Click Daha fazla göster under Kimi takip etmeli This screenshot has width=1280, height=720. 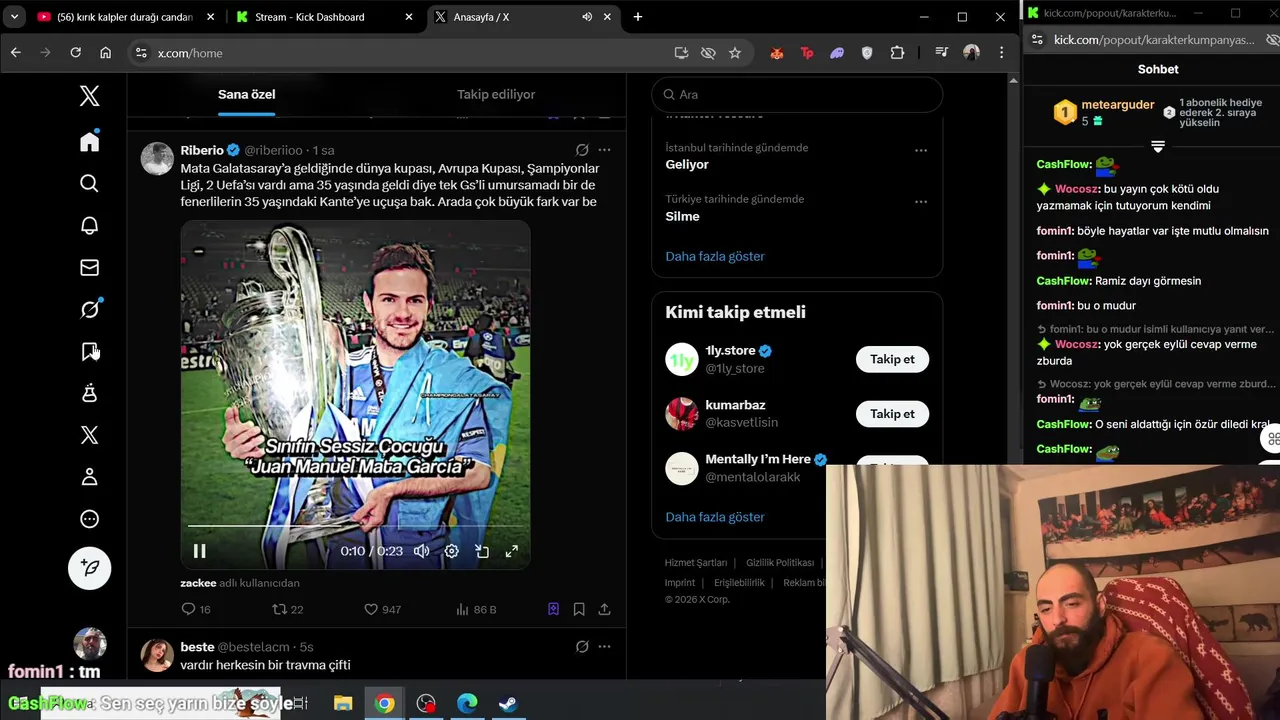[x=715, y=517]
